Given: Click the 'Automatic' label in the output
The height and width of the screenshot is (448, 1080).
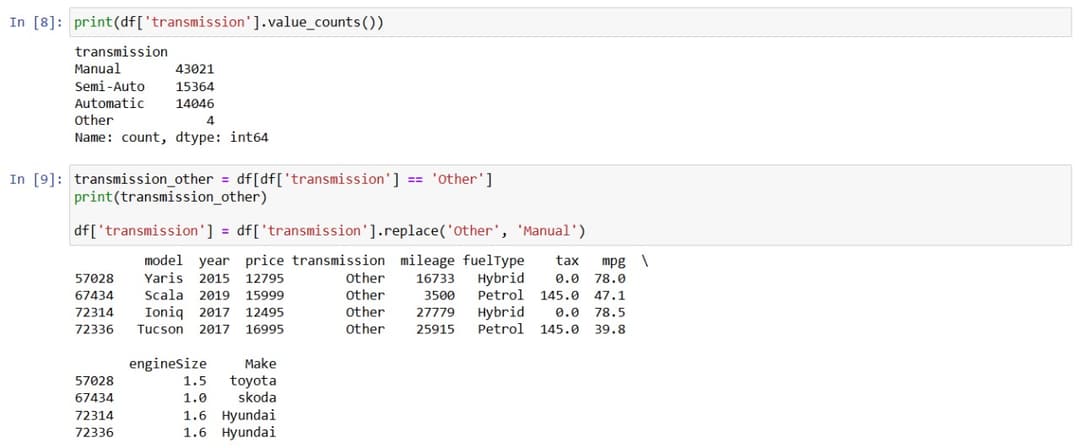Looking at the screenshot, I should pos(110,103).
